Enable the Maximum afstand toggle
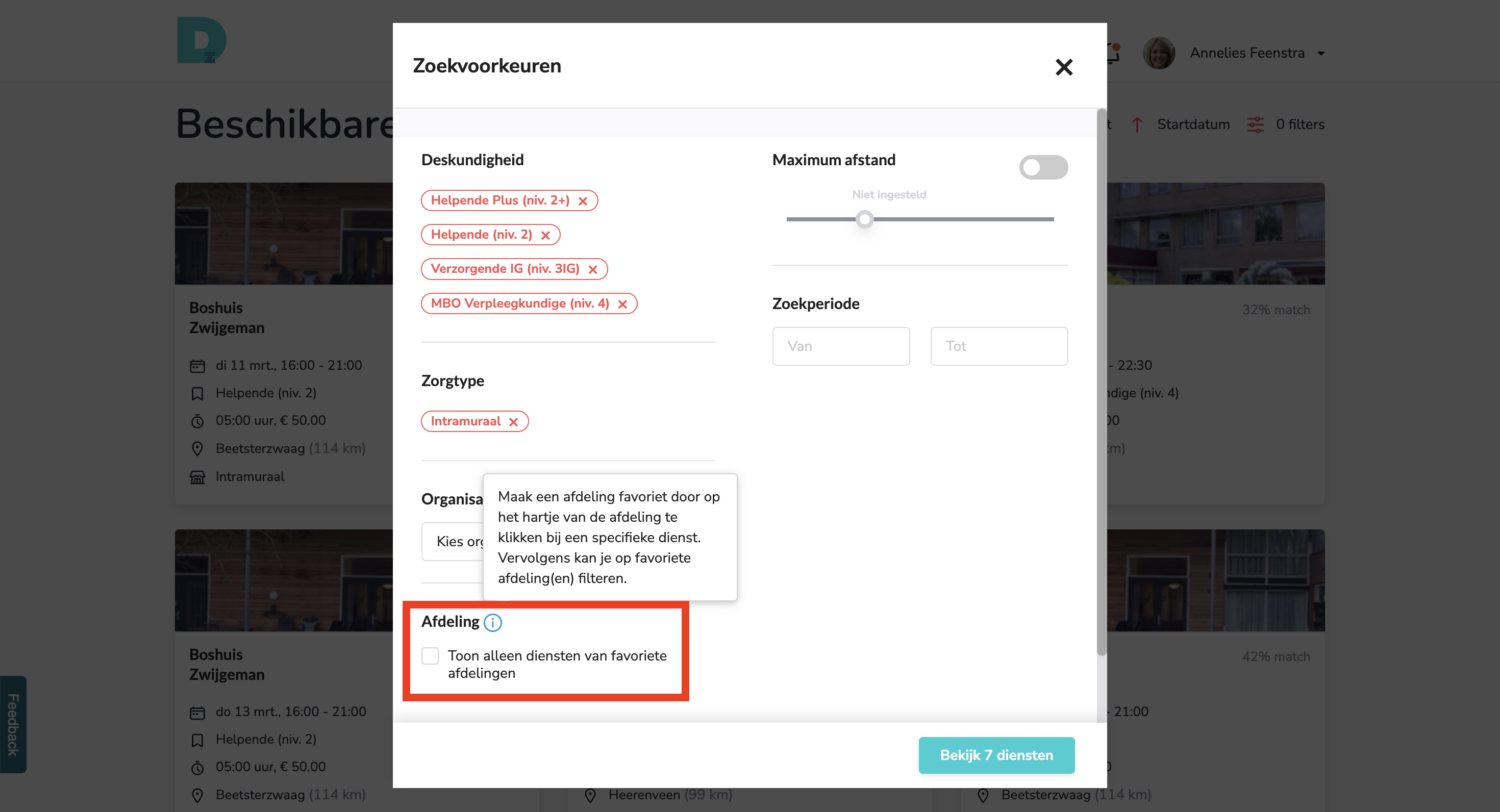The height and width of the screenshot is (812, 1500). tap(1043, 168)
